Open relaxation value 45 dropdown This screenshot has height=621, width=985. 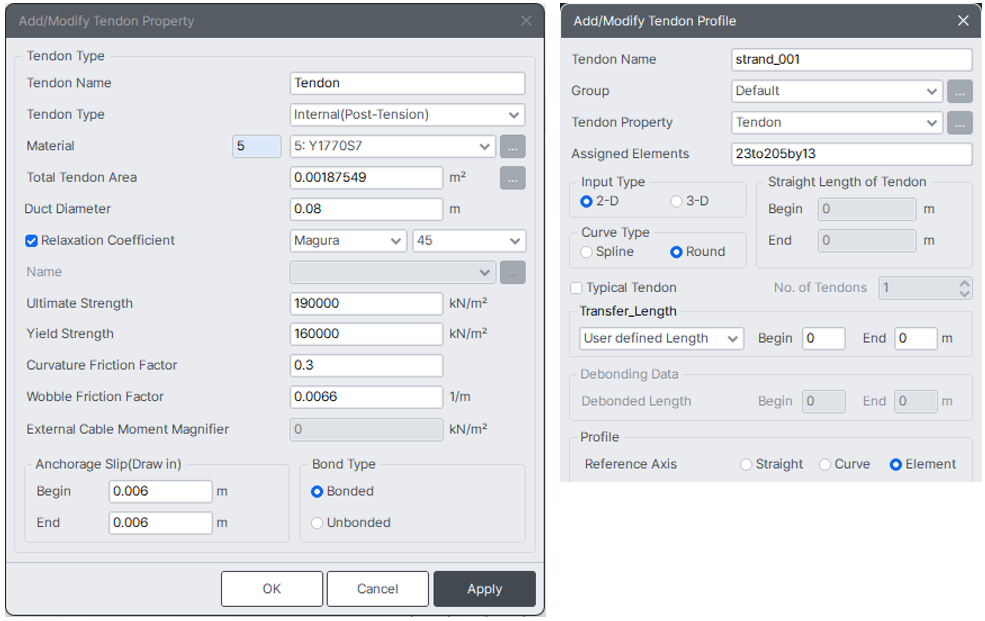(x=469, y=240)
